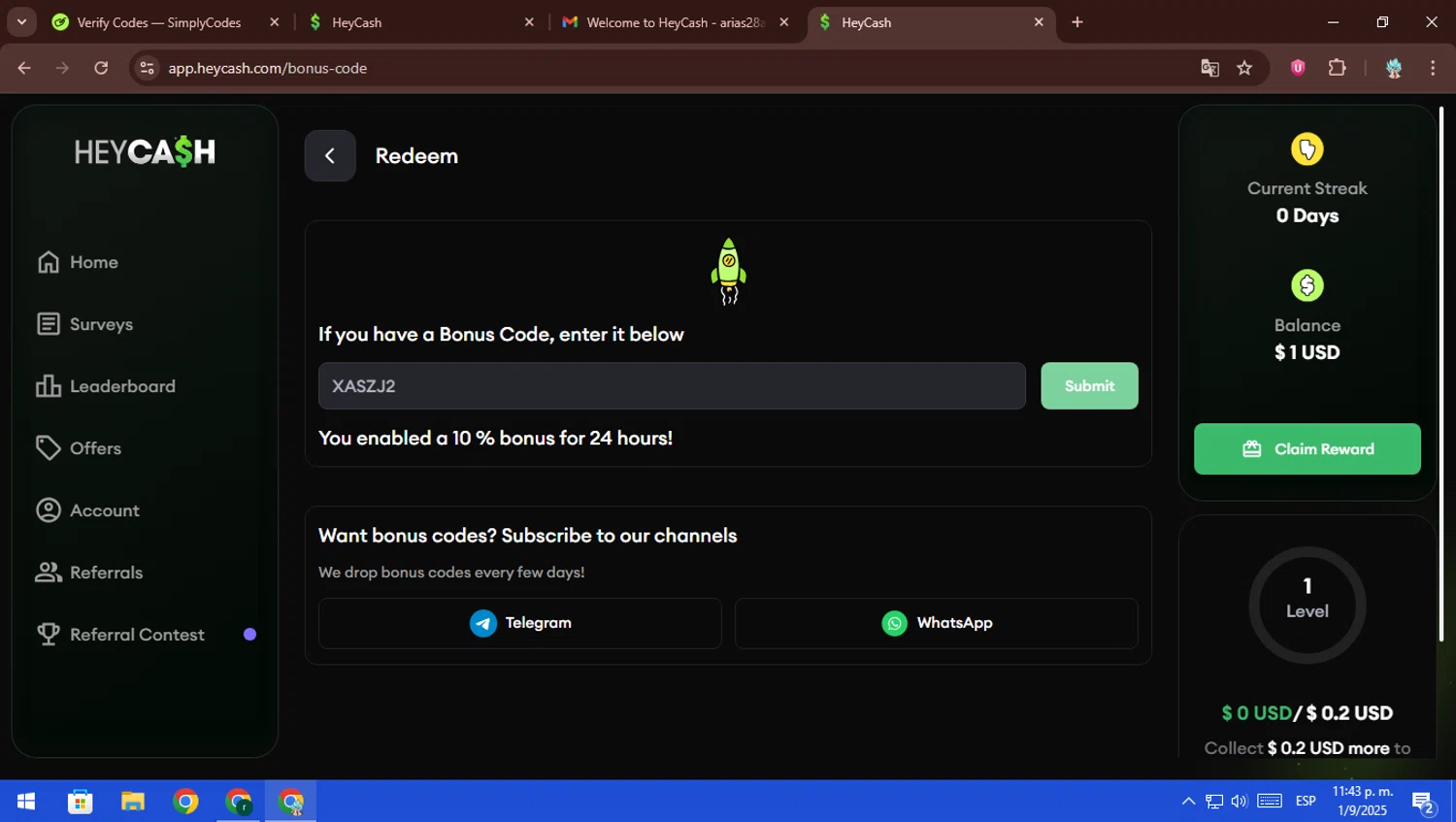The image size is (1456, 822).
Task: Open Microsoft Store from the taskbar
Action: click(x=80, y=802)
